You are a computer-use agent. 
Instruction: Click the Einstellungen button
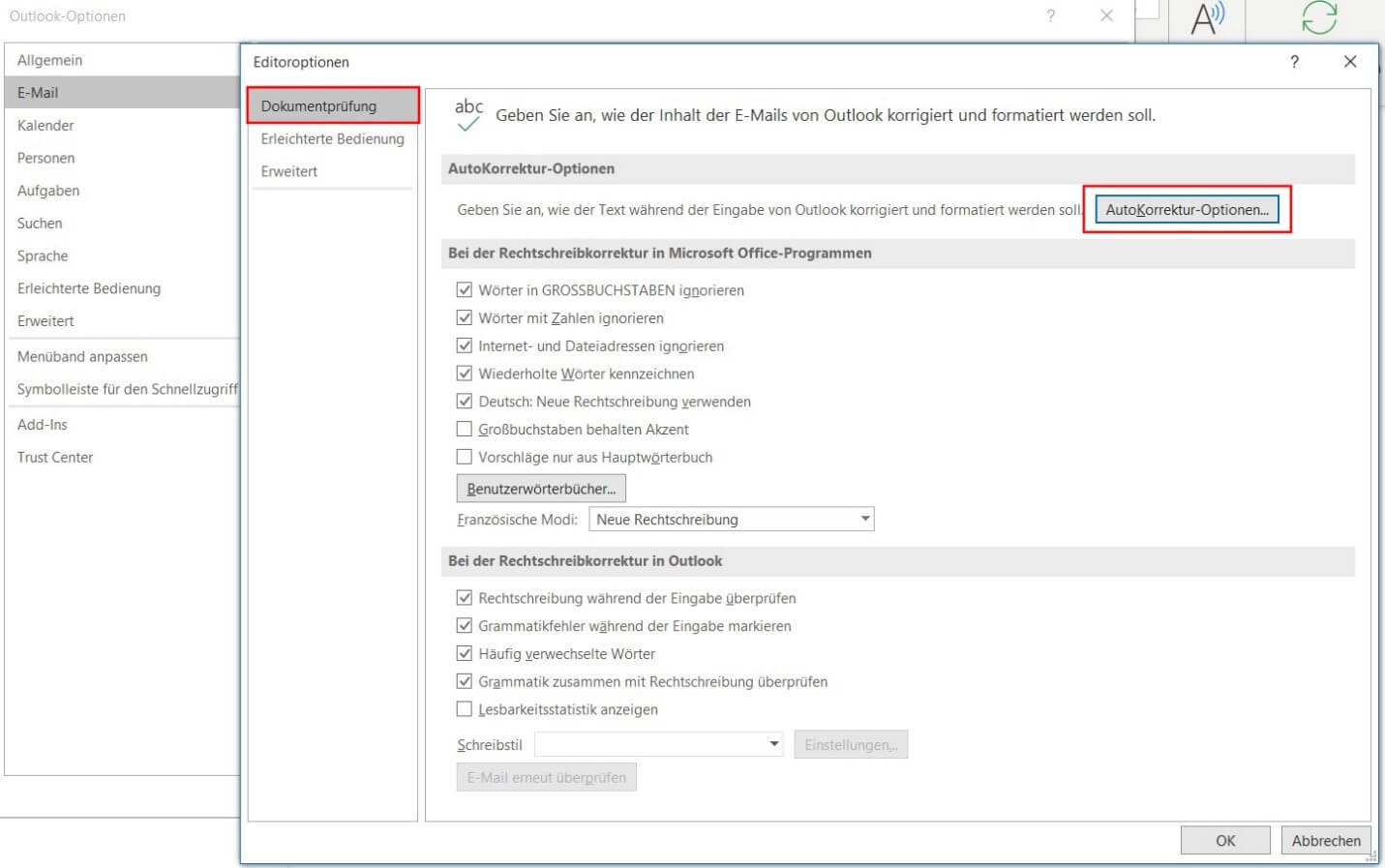point(851,744)
